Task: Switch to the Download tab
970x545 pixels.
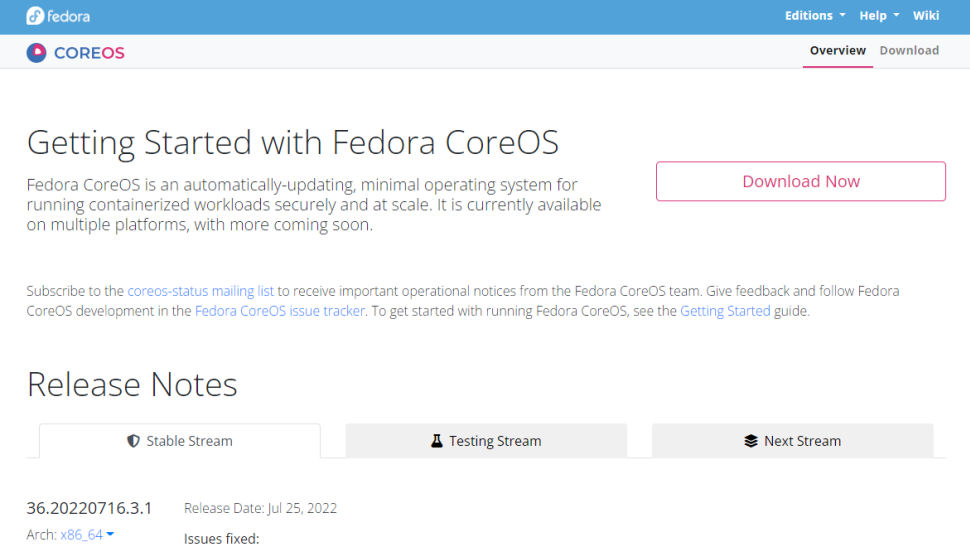Action: point(909,51)
